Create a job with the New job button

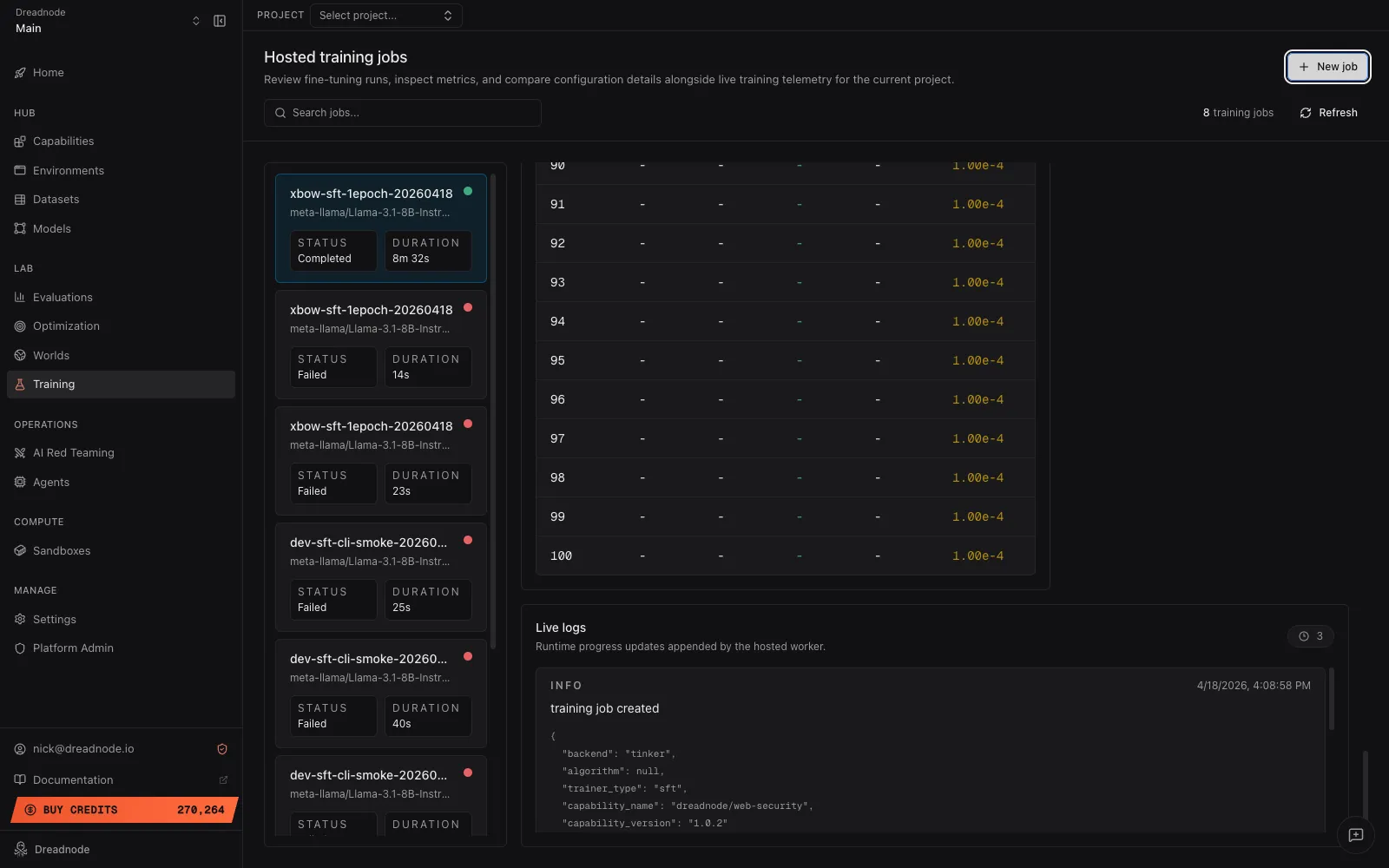tap(1327, 66)
